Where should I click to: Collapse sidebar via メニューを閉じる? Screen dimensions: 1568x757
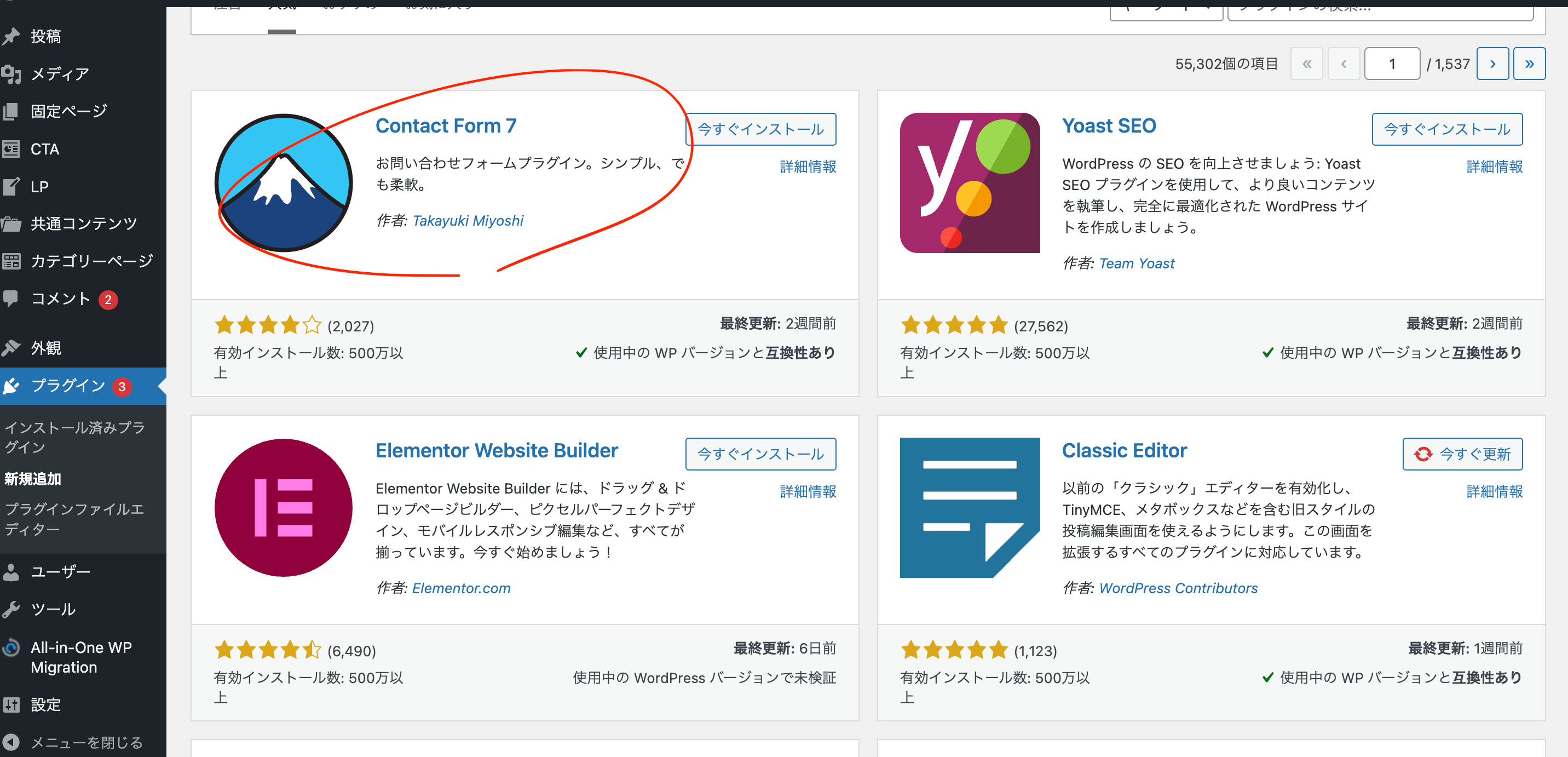coord(83,742)
